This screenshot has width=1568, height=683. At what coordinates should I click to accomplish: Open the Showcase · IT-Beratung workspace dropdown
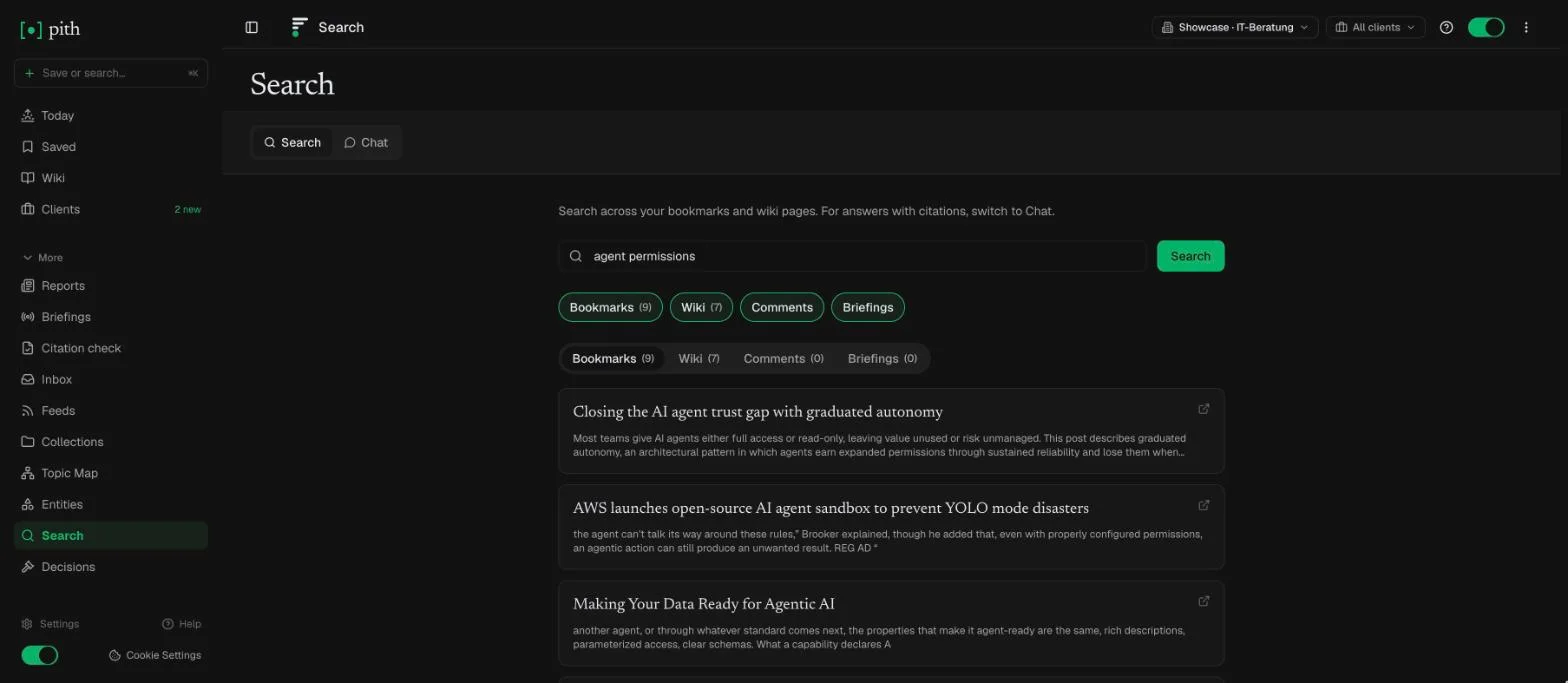1235,28
